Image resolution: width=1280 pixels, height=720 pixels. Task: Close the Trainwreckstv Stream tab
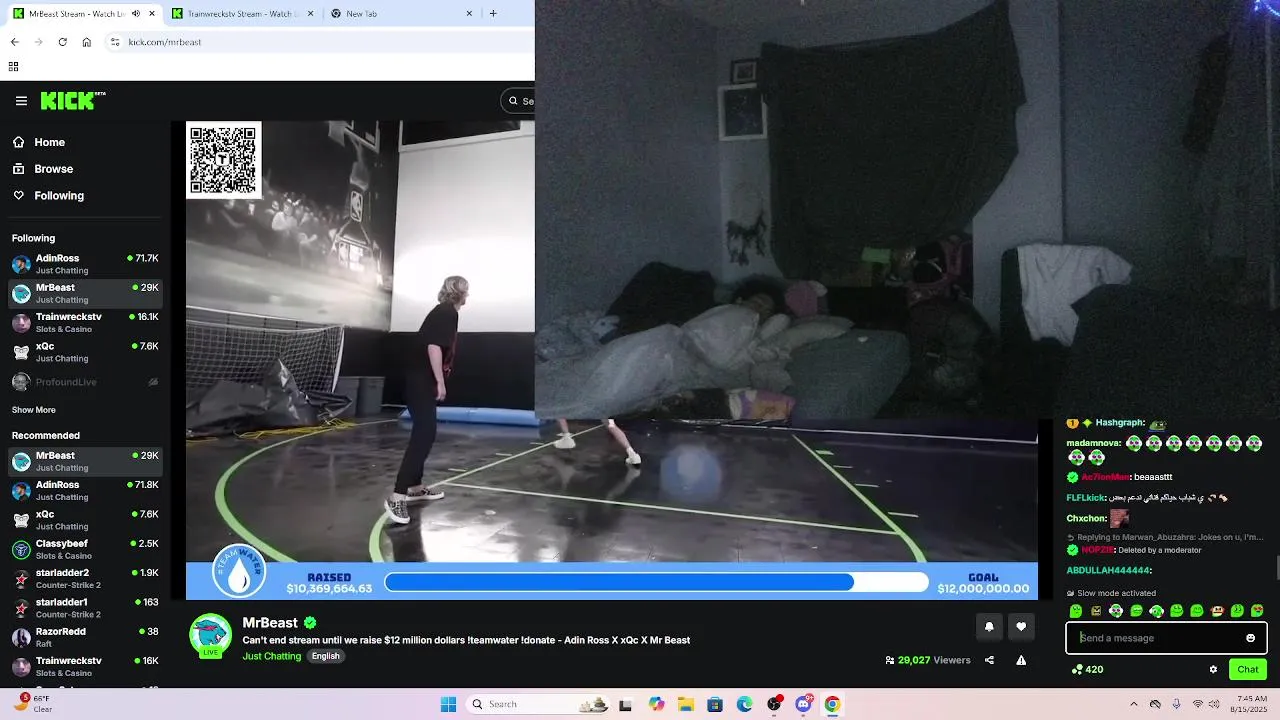click(x=310, y=14)
